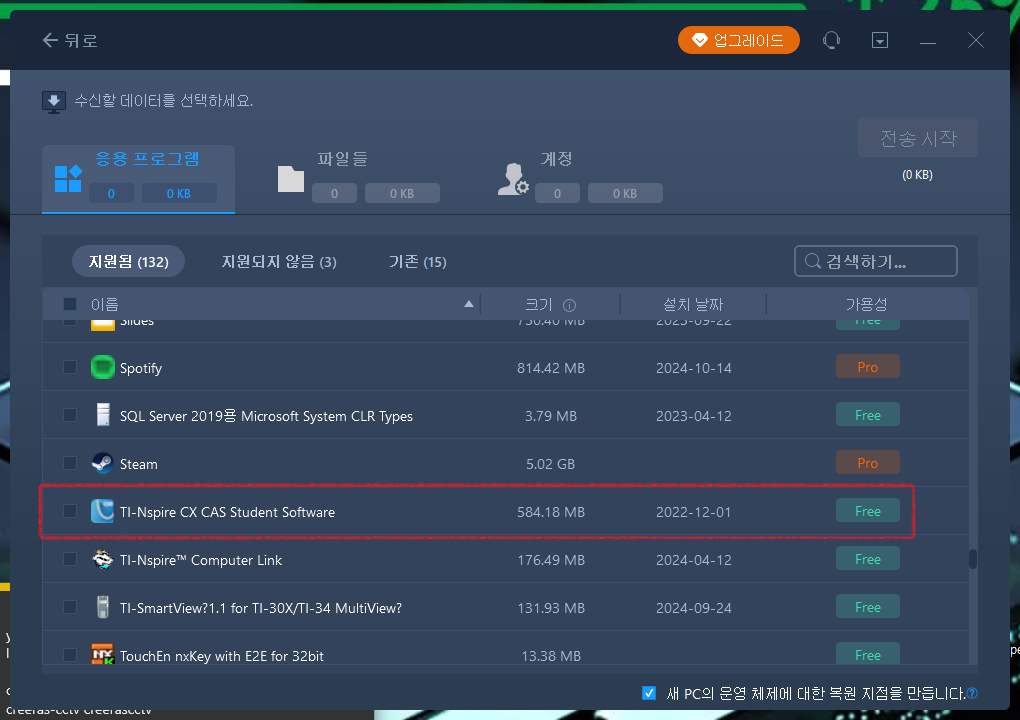Switch to the 지원되지 않음 tab

pyautogui.click(x=278, y=261)
